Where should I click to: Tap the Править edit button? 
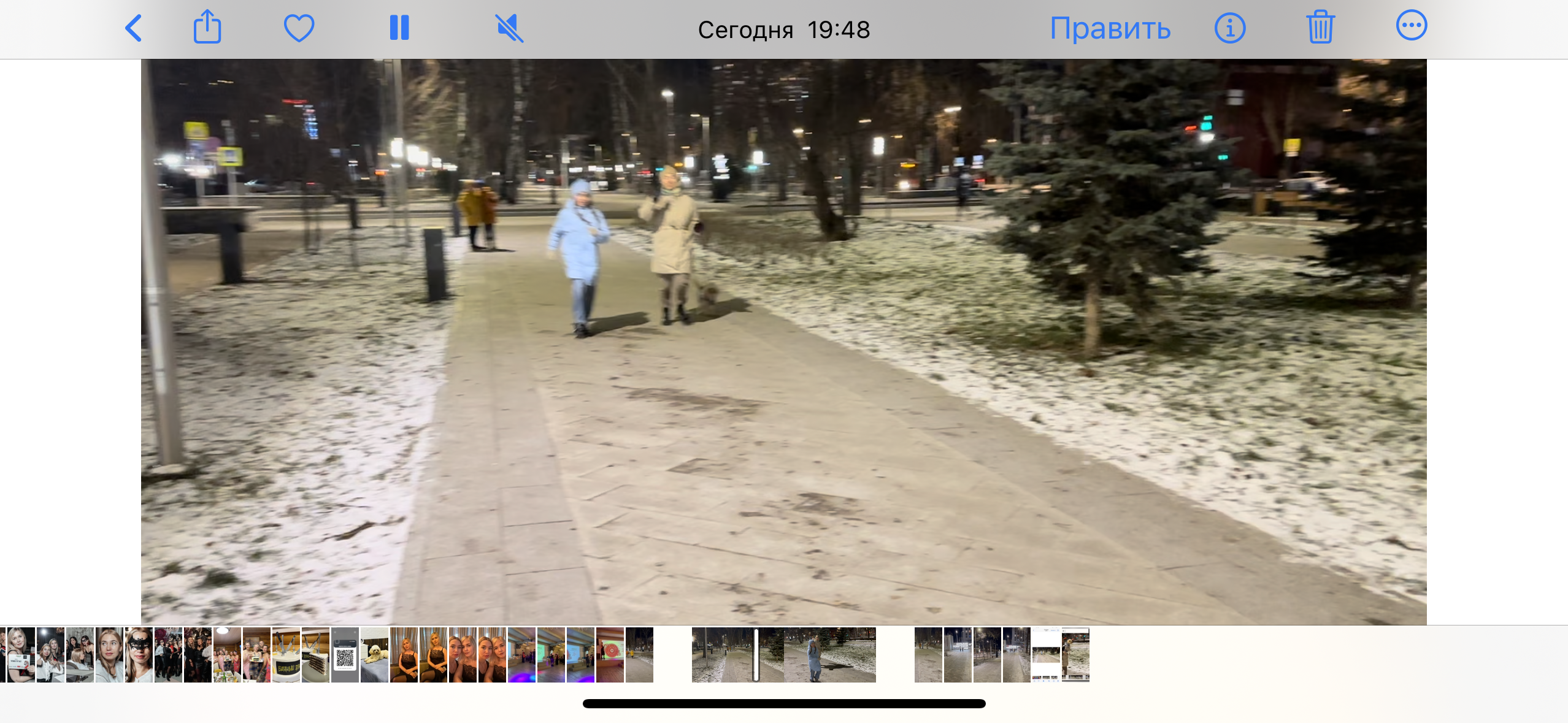coord(1110,28)
